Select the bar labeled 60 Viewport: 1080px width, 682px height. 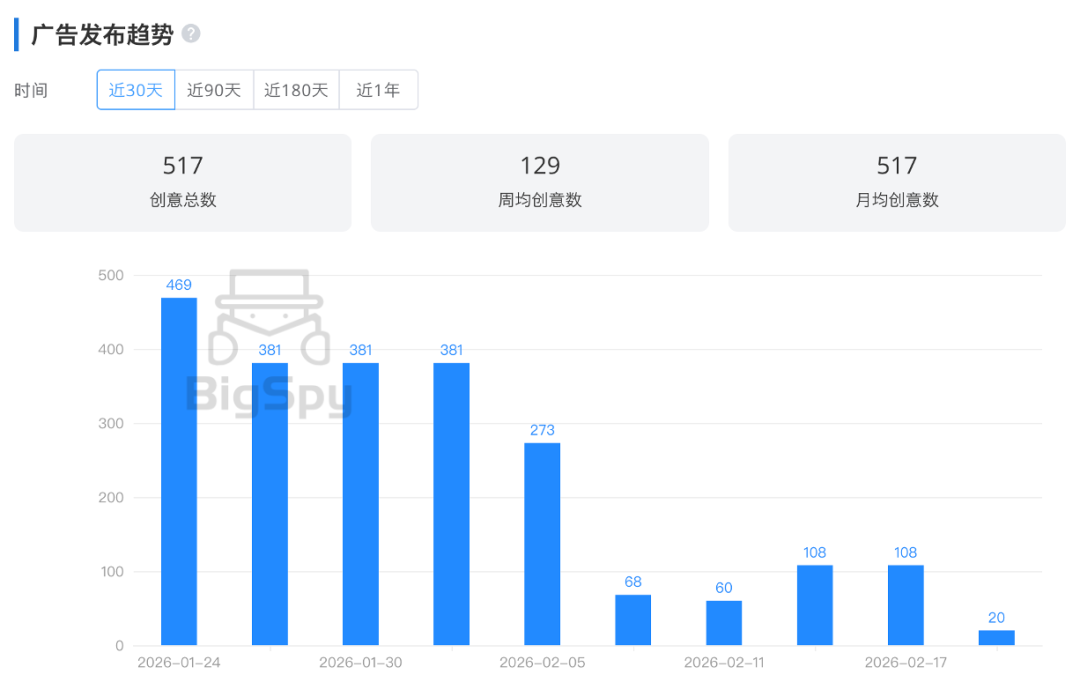(723, 623)
